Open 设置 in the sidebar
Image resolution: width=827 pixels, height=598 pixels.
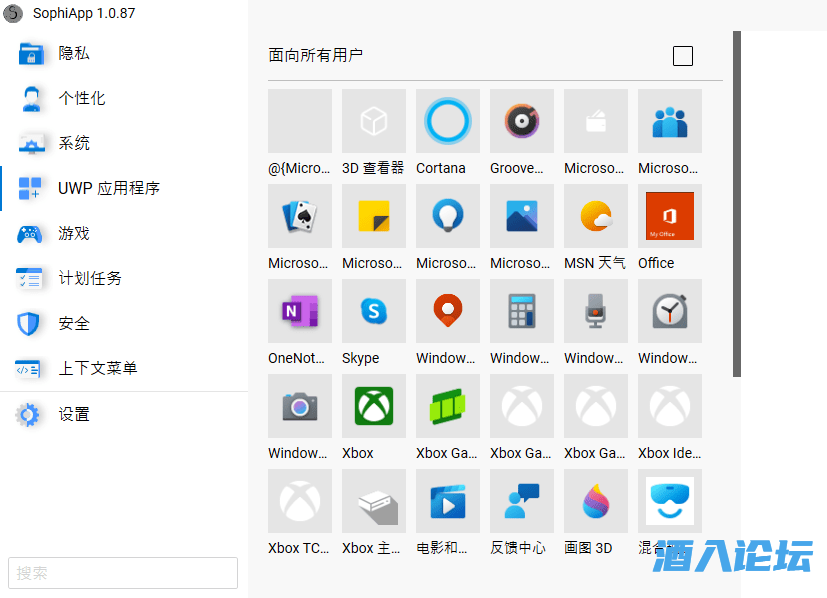pos(73,414)
